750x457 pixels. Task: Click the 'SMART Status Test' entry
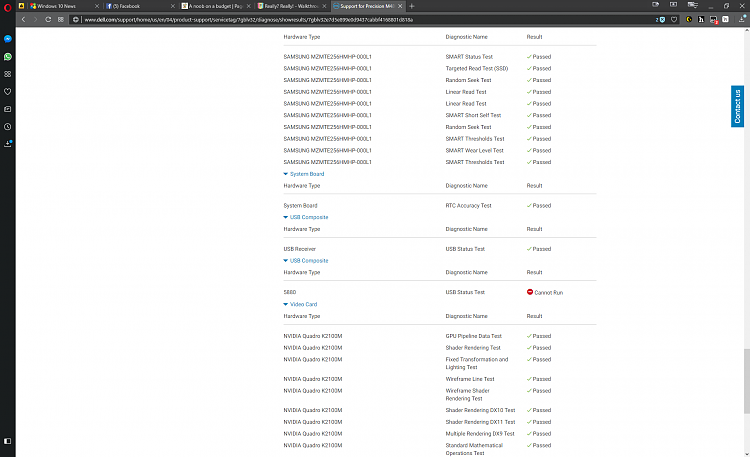[469, 56]
